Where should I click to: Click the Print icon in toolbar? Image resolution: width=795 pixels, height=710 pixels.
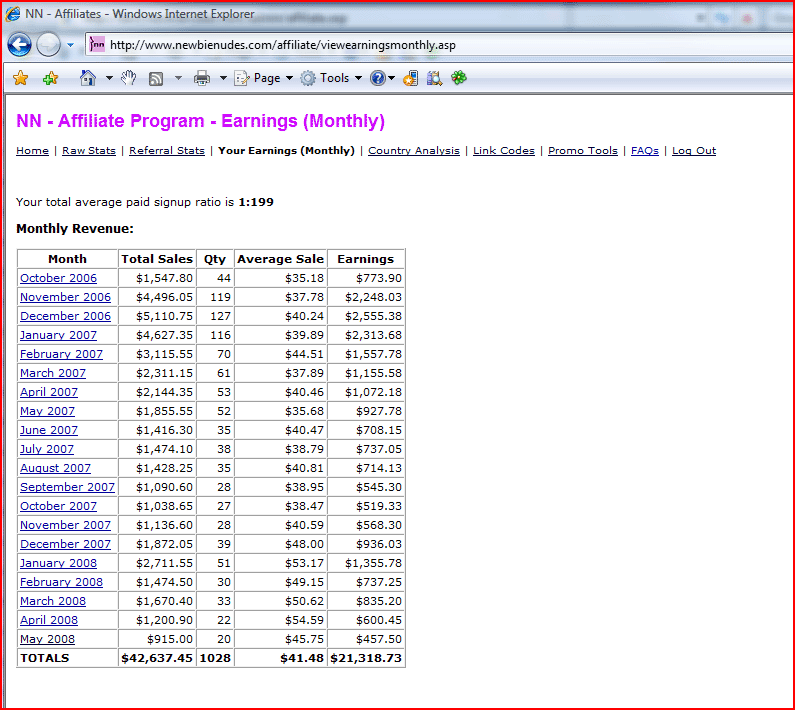[x=201, y=78]
